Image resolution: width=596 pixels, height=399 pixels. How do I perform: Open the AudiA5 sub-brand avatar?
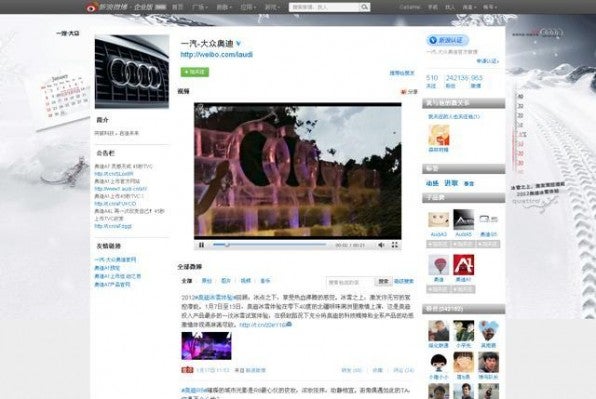pyautogui.click(x=464, y=220)
